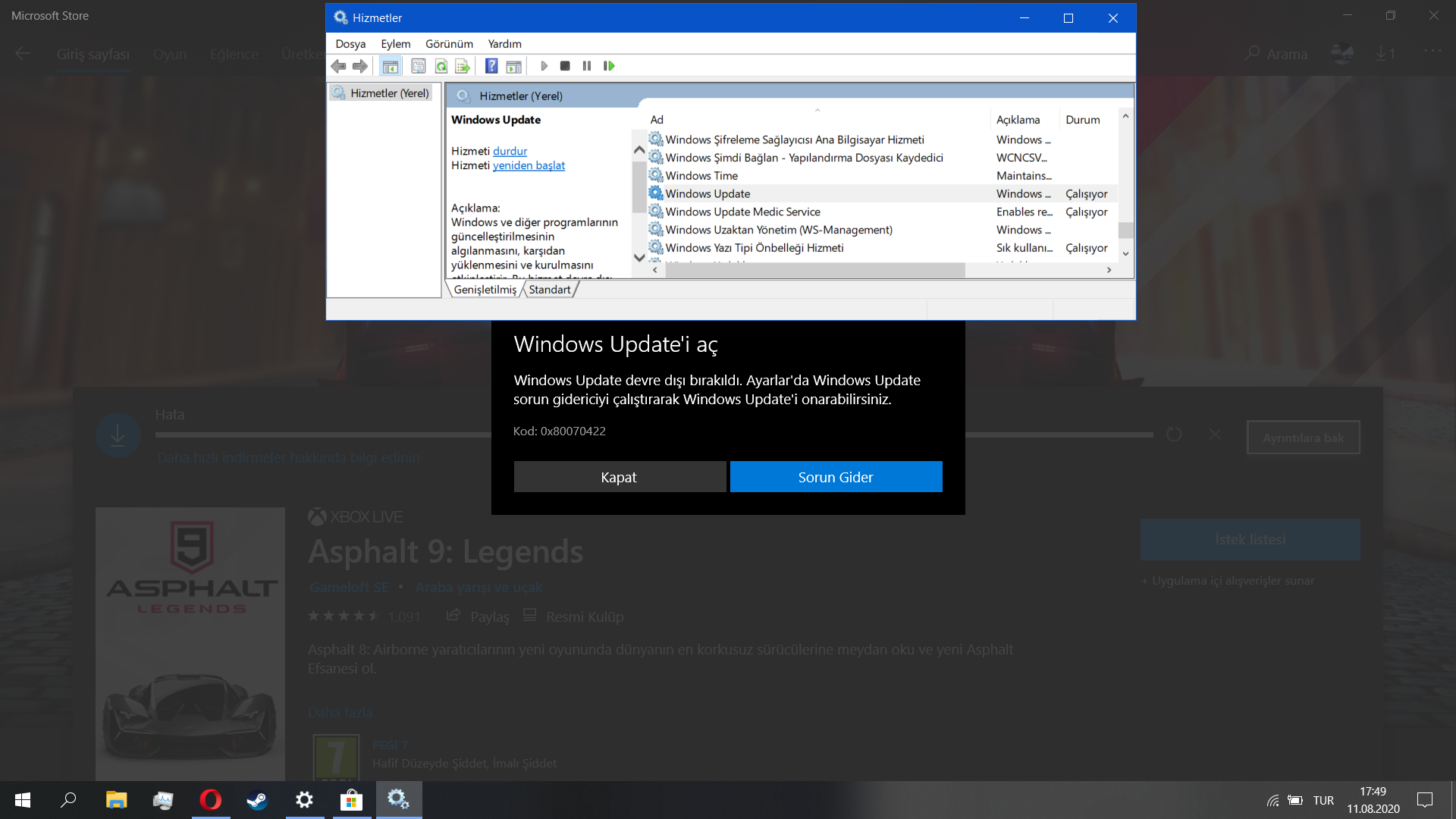The image size is (1456, 819).
Task: Select Windows Şifreleme Sağlayıcısı Ana Bilgisayar Hizmeti
Action: [882, 140]
